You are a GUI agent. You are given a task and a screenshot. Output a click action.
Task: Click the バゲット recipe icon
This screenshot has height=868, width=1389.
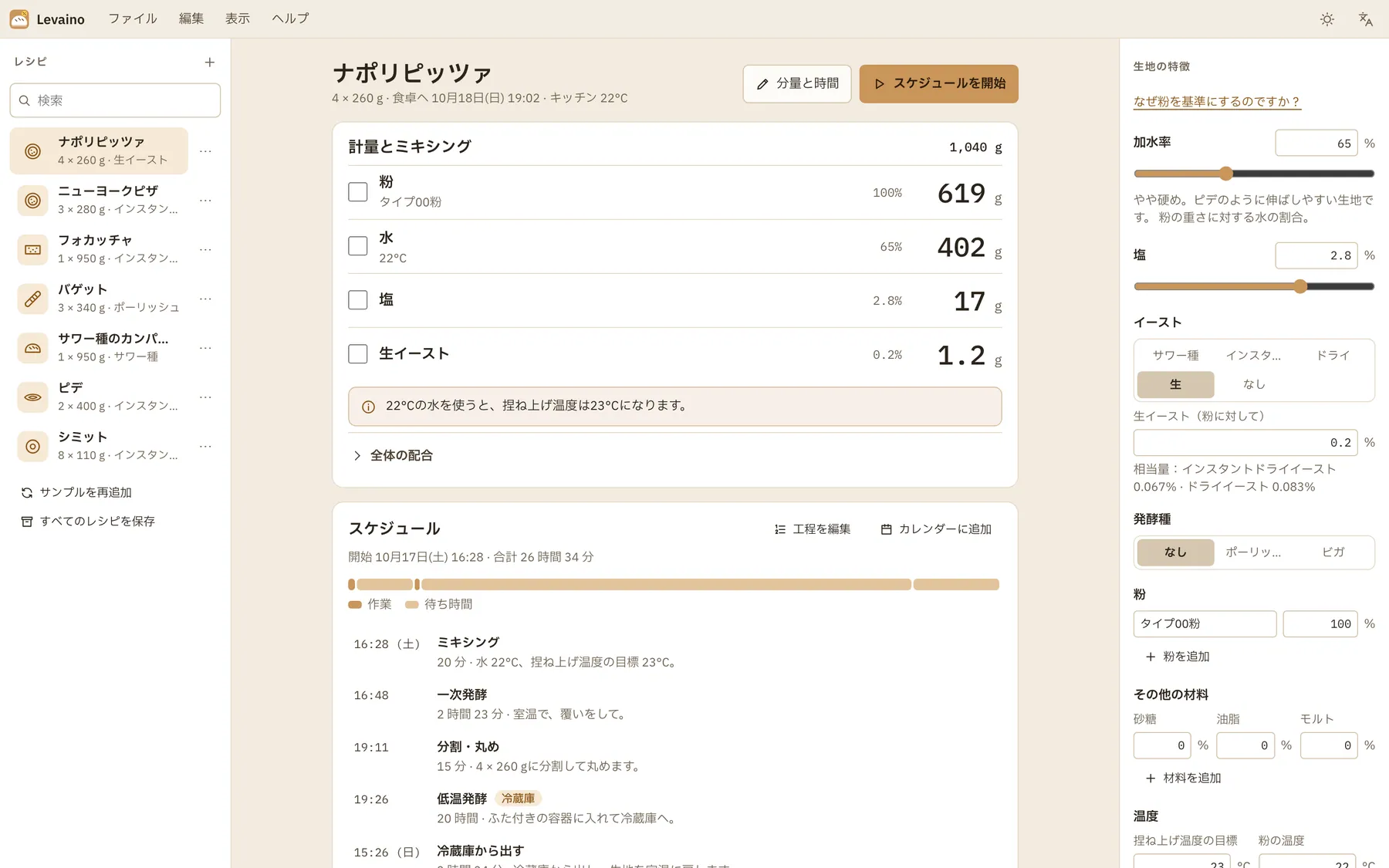(x=32, y=299)
